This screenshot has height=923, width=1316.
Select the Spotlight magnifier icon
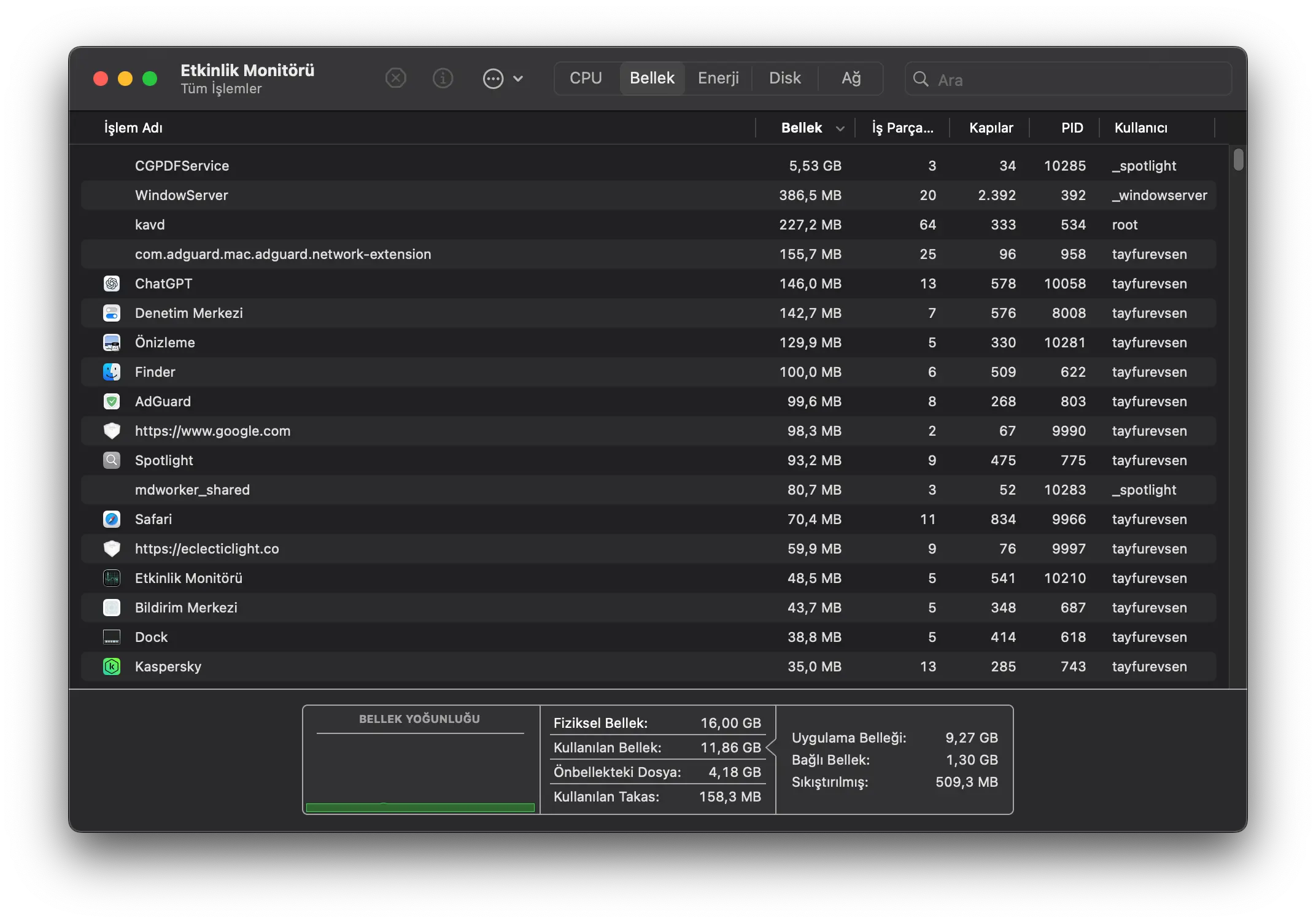coord(112,460)
